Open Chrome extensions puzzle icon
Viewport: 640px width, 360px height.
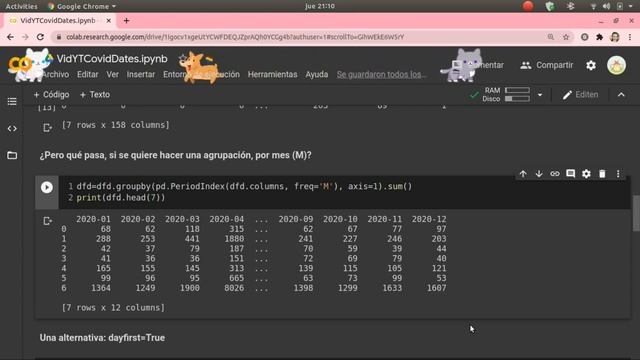click(599, 37)
